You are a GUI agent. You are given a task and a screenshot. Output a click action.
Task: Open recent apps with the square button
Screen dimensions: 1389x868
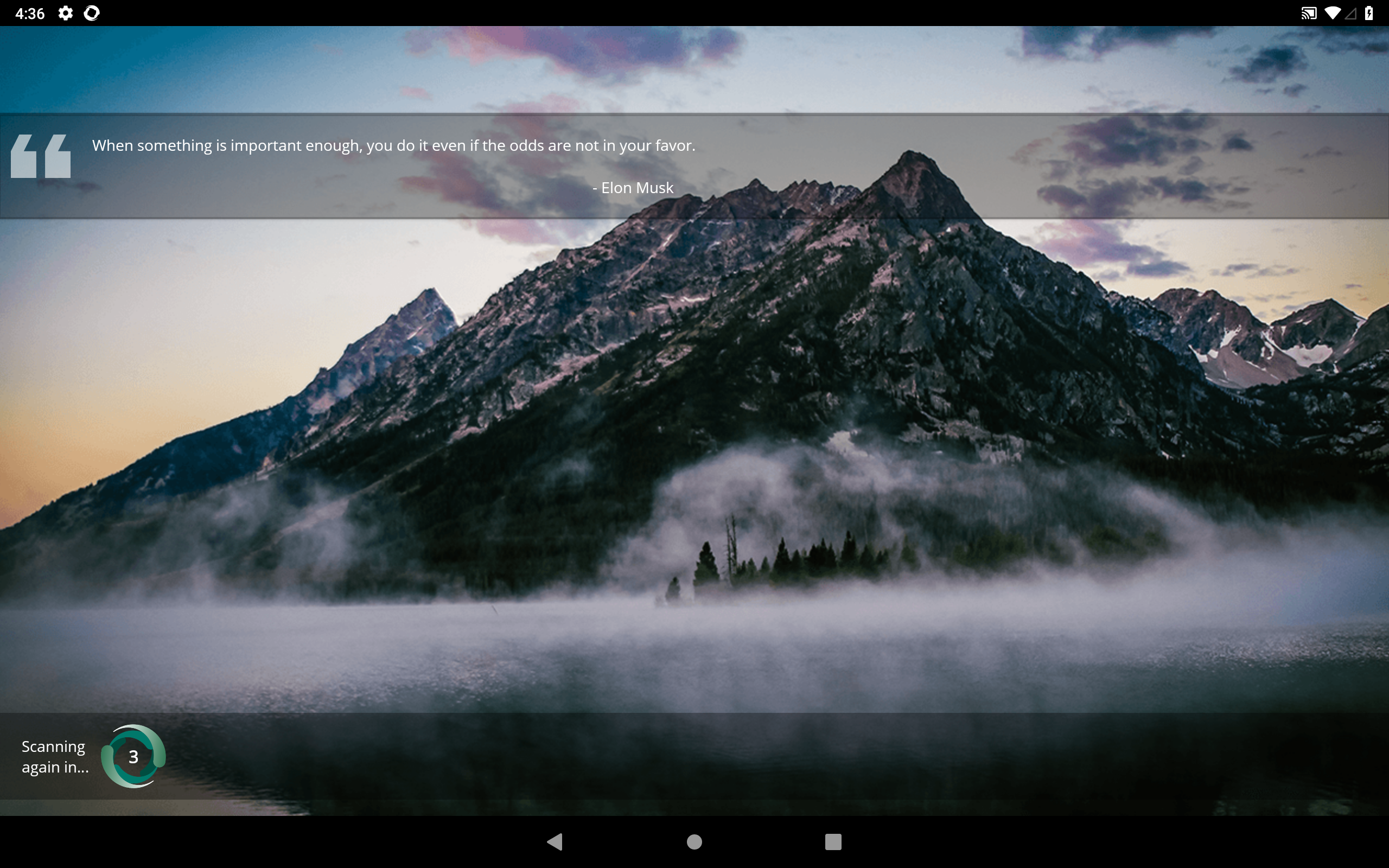click(833, 841)
